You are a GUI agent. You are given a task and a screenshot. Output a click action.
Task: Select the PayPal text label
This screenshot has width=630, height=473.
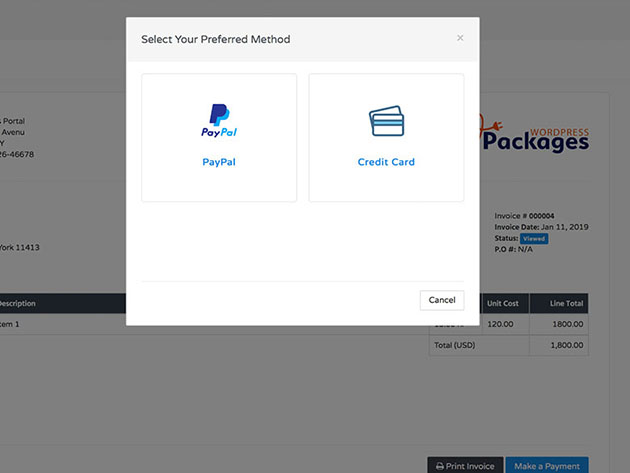pos(219,162)
